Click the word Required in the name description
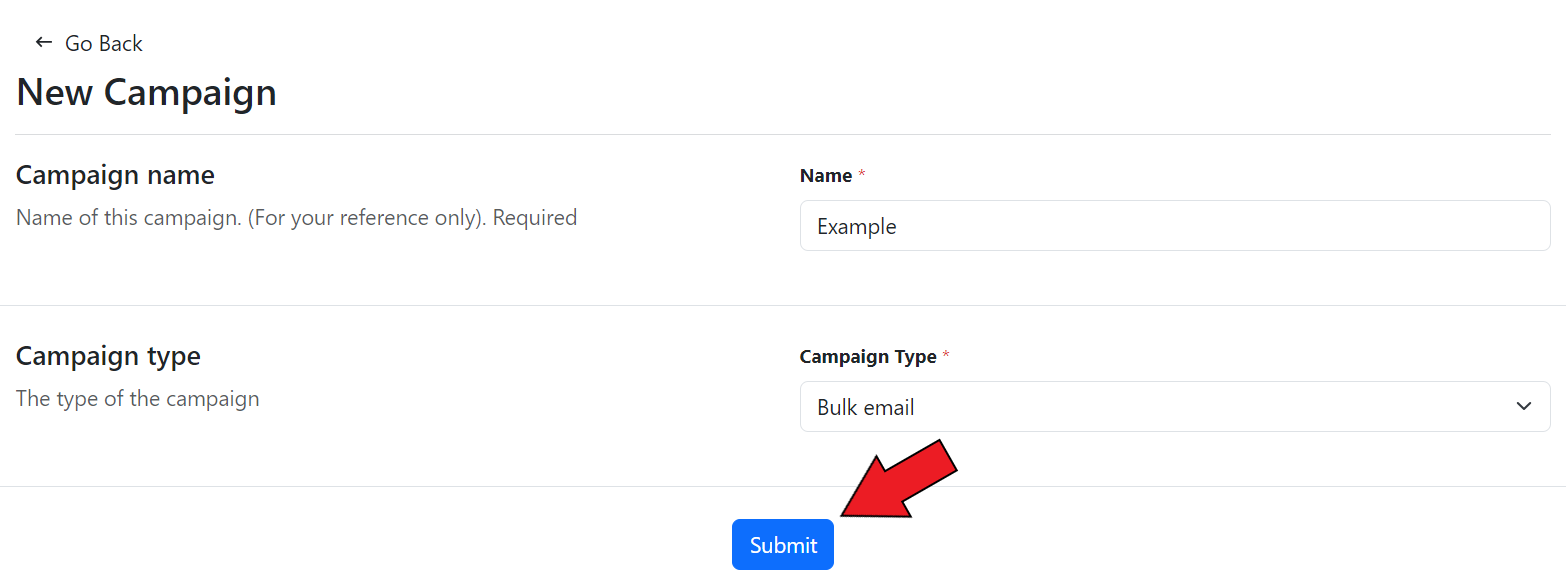The width and height of the screenshot is (1566, 575). tap(535, 217)
